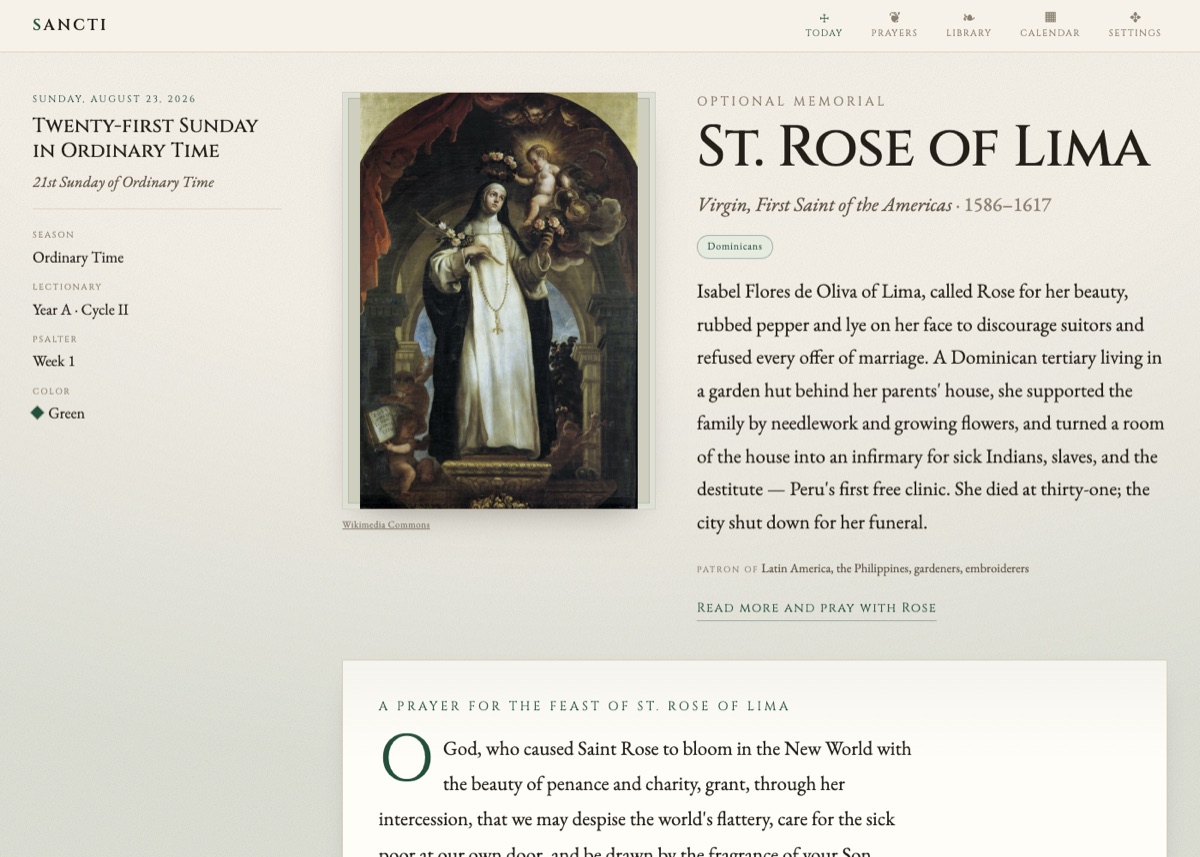
Task: Go to the Prayers tab label
Action: (894, 33)
